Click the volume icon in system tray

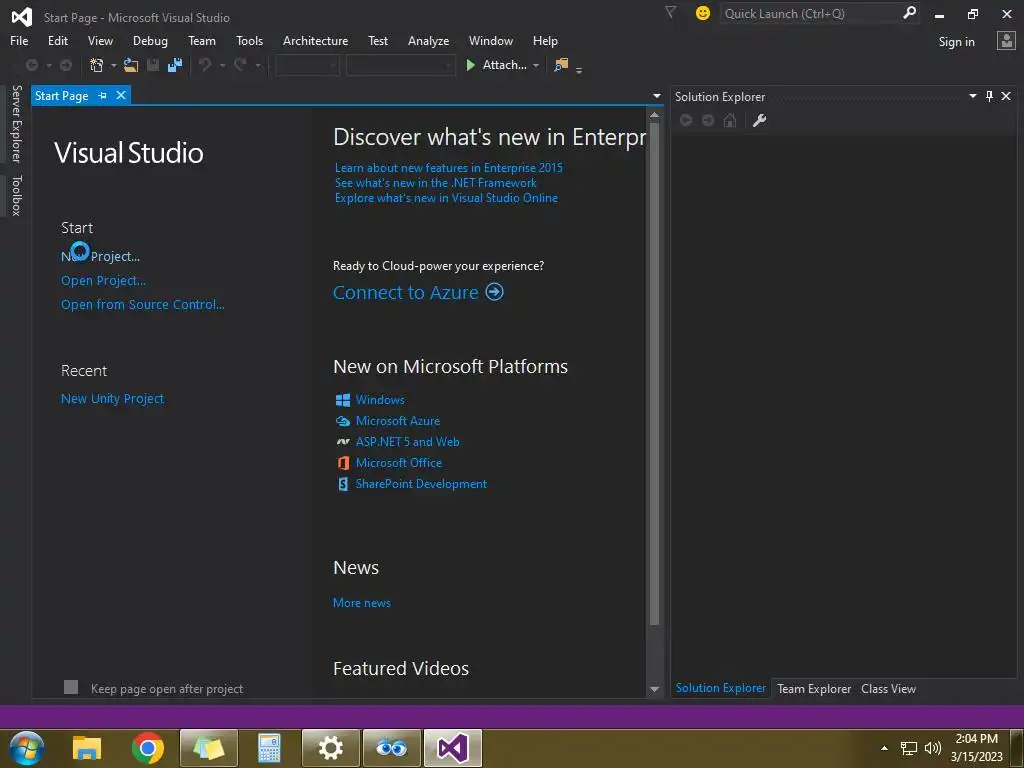pos(933,748)
